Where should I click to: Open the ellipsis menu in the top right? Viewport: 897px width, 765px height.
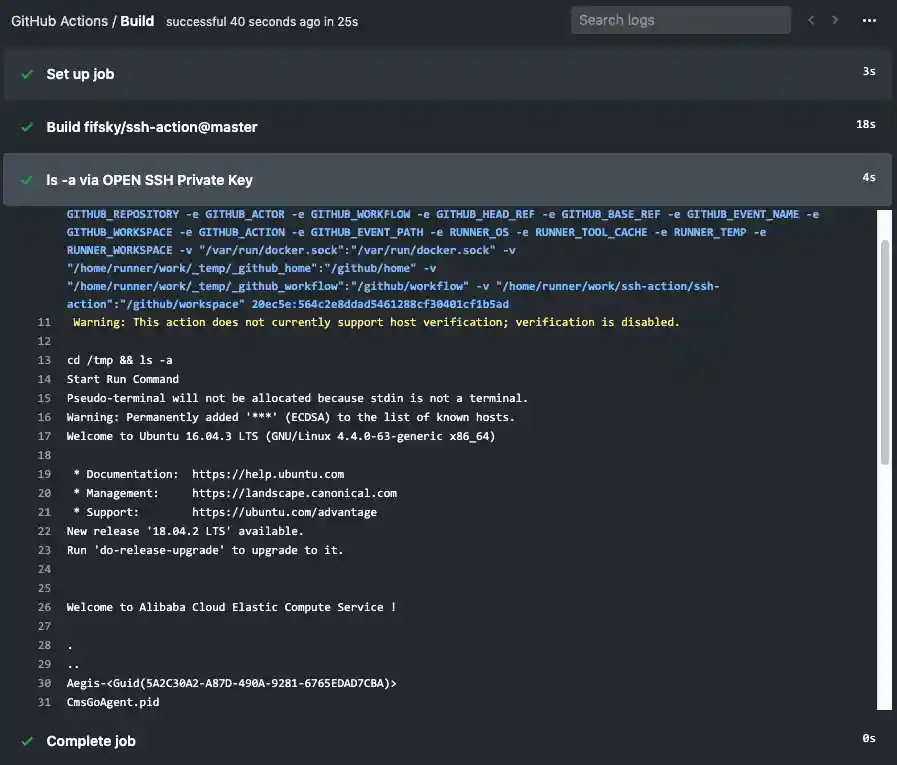868,20
